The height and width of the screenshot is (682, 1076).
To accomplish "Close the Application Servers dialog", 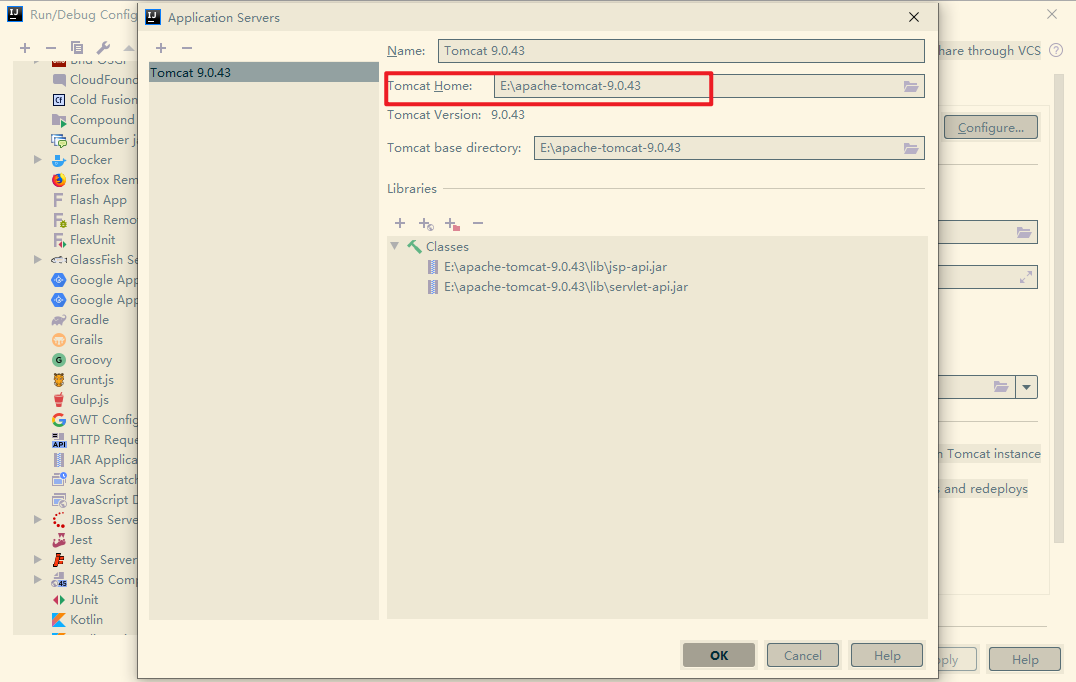I will pyautogui.click(x=914, y=17).
